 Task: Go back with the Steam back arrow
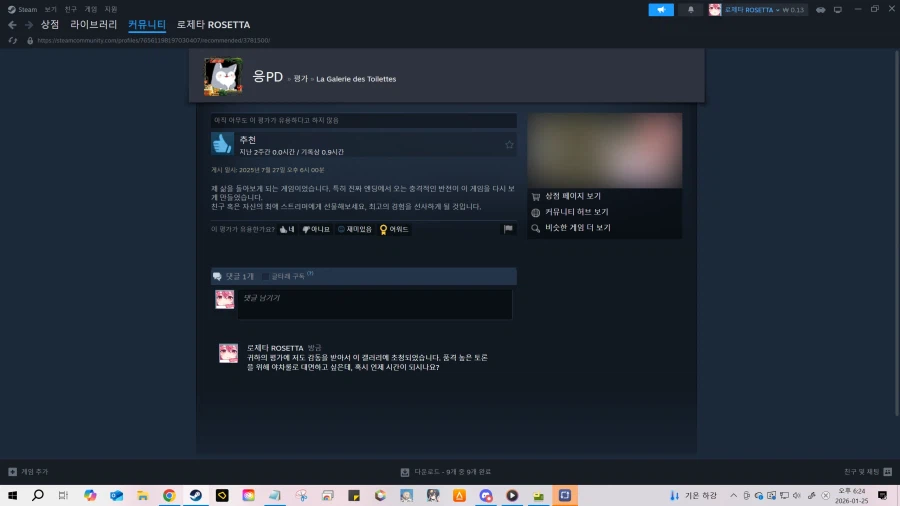pyautogui.click(x=12, y=25)
